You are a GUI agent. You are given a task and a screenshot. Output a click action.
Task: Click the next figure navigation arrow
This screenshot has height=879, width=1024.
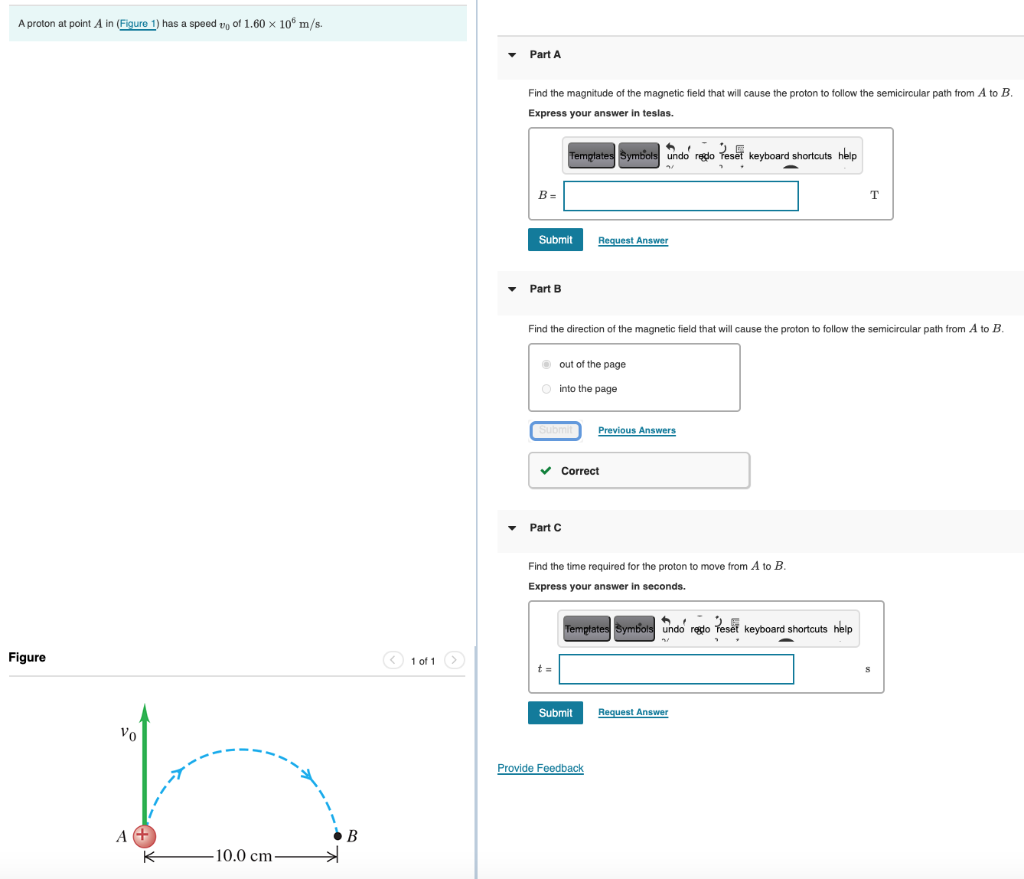coord(453,660)
